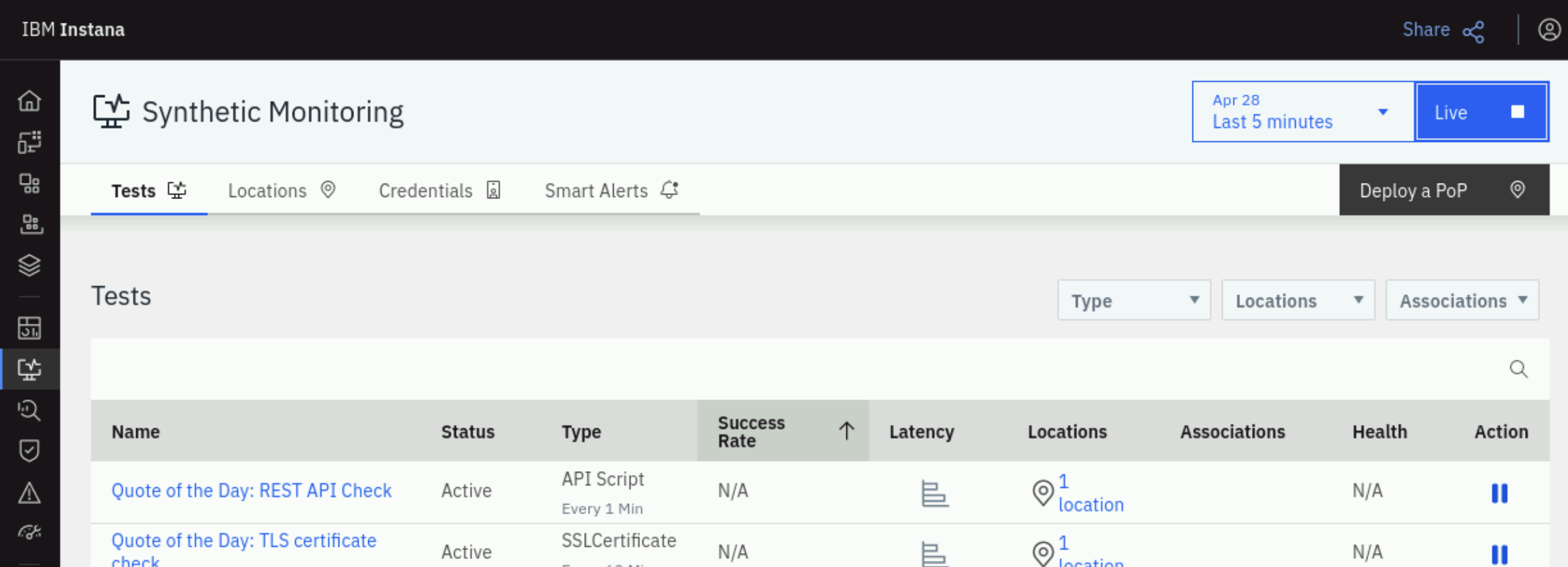1568x567 pixels.
Task: Switch to the Credentials tab
Action: 440,191
